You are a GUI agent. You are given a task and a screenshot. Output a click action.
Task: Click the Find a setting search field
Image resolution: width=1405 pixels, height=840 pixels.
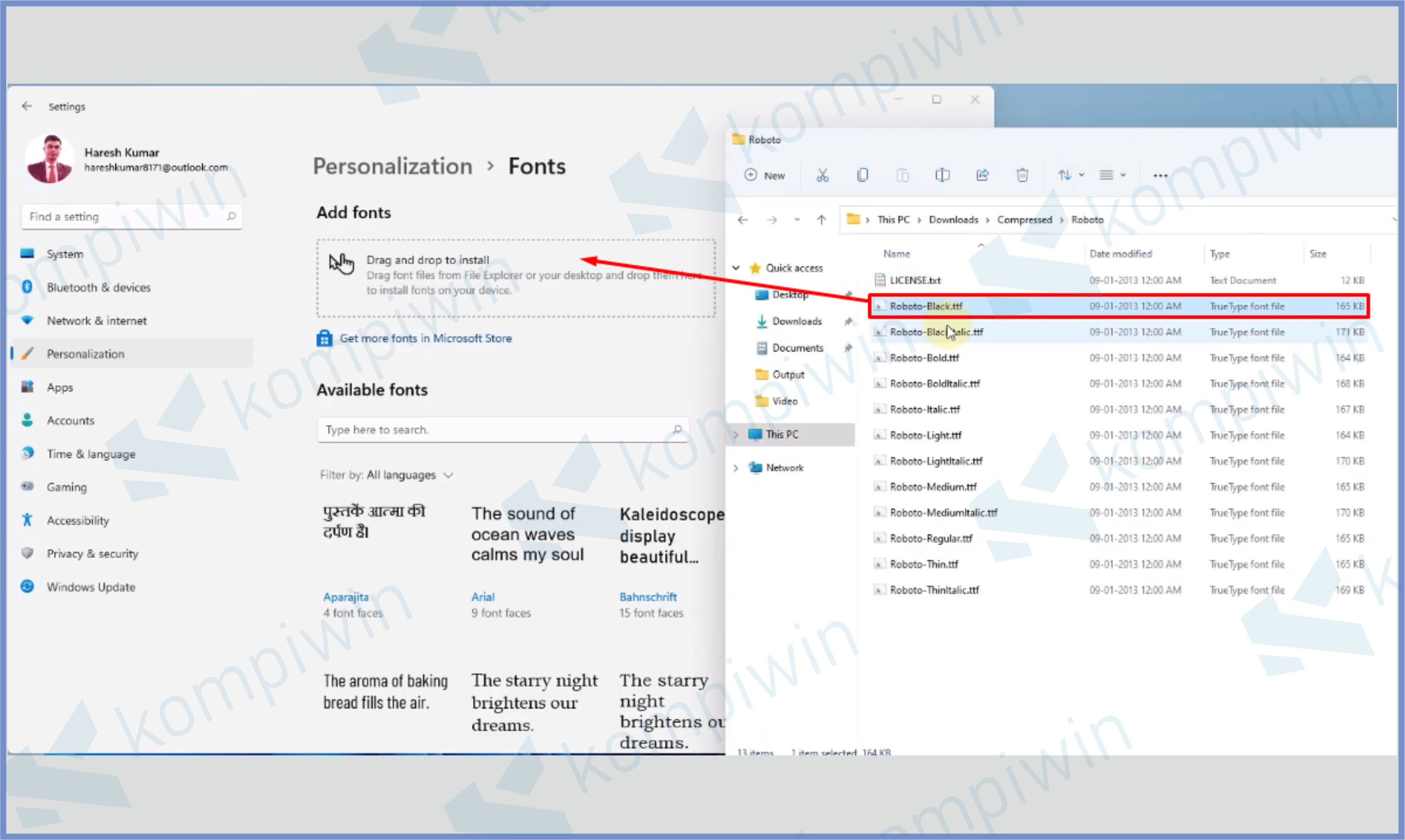pyautogui.click(x=132, y=216)
